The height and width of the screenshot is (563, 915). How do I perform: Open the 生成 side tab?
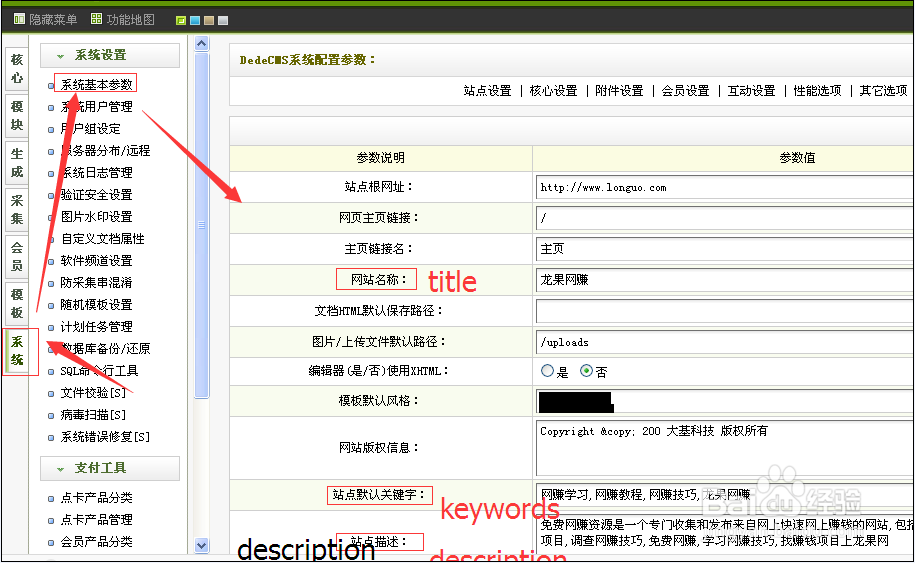[17, 163]
